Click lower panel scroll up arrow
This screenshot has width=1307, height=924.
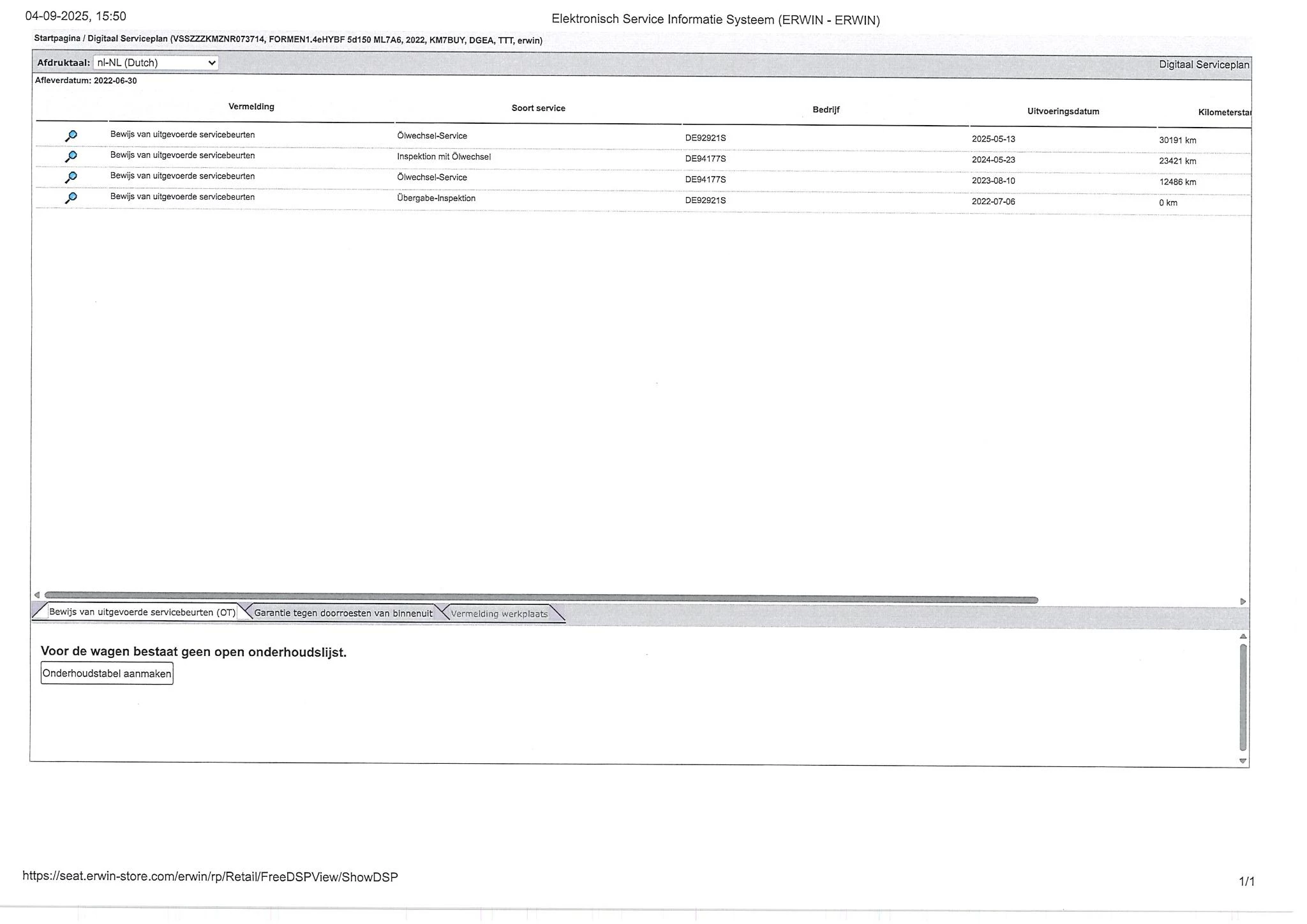pyautogui.click(x=1243, y=636)
